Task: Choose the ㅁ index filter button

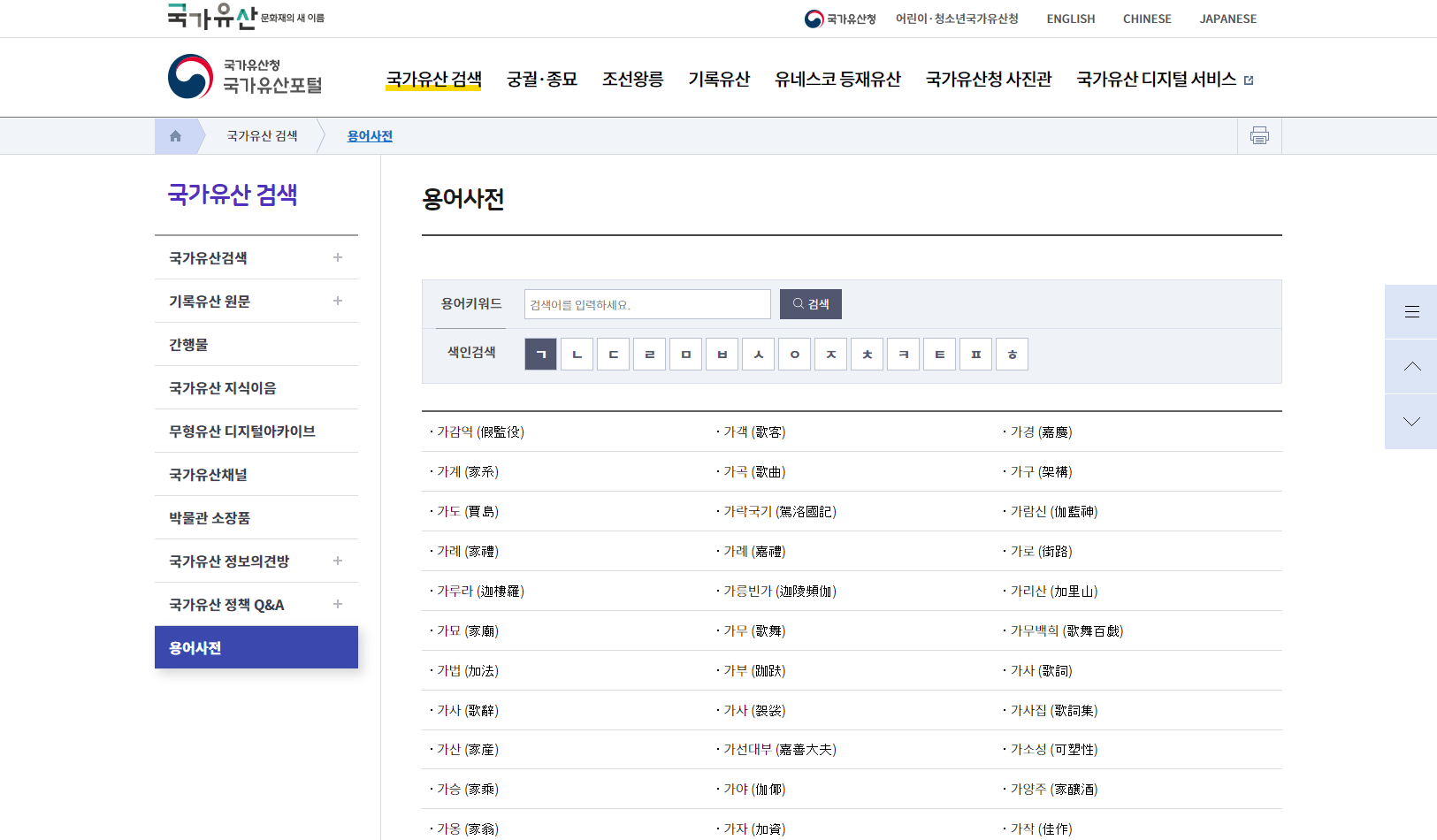Action: (685, 355)
